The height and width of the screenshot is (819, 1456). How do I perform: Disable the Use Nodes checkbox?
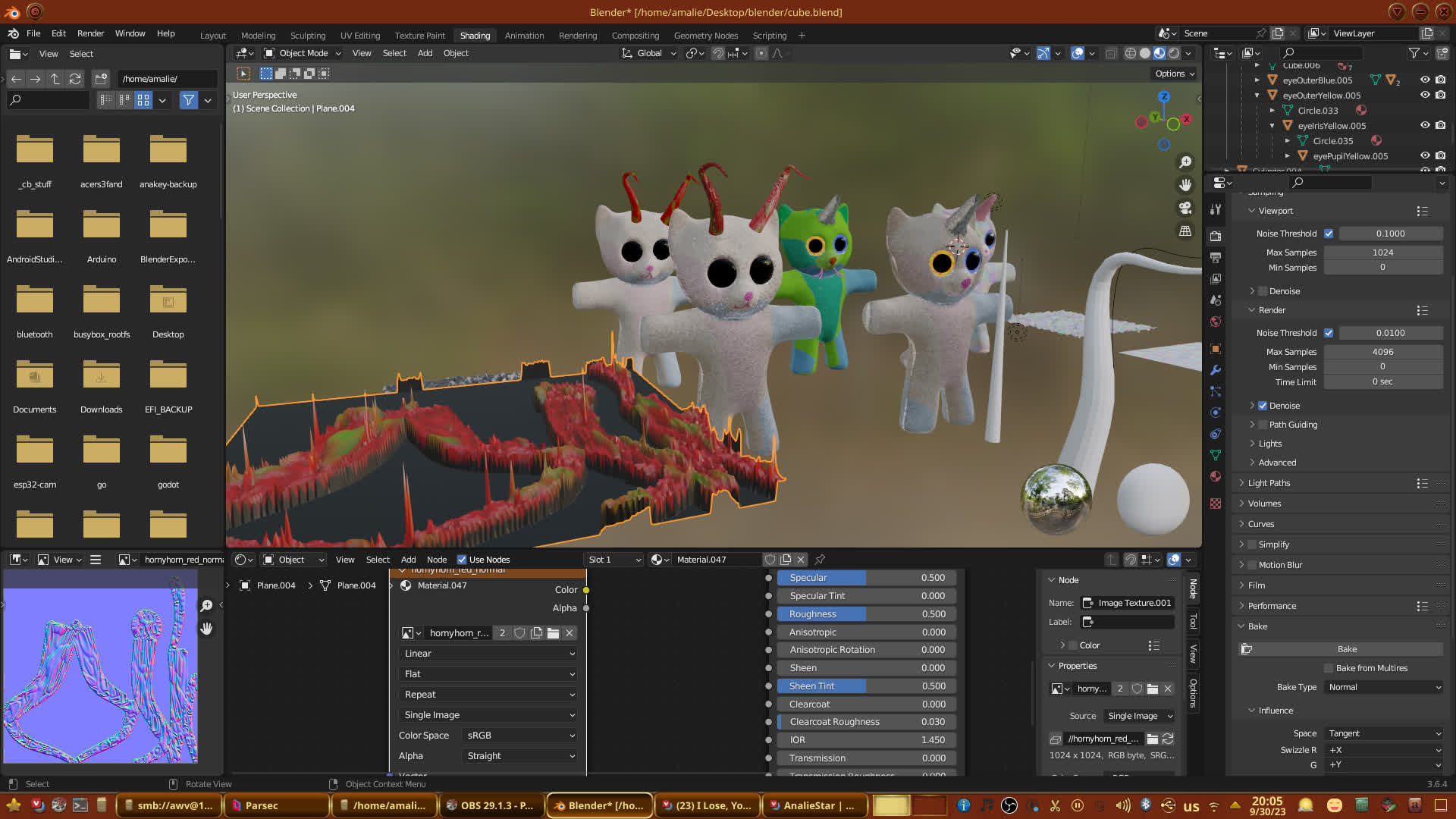click(x=462, y=560)
